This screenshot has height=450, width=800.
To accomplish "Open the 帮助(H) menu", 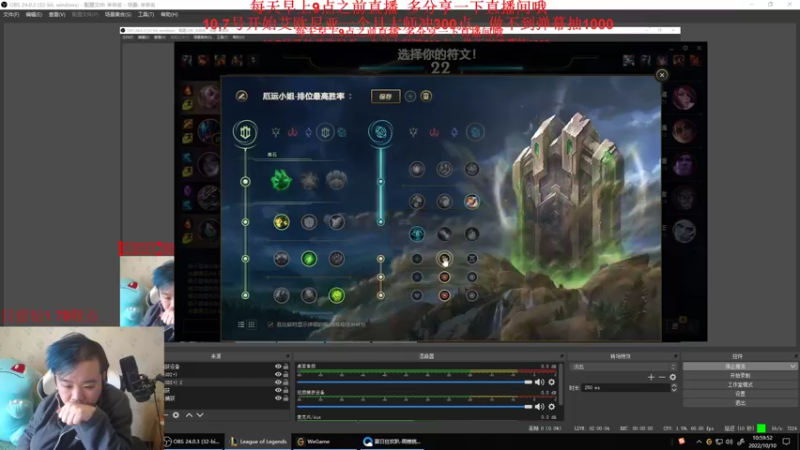I will [x=169, y=14].
